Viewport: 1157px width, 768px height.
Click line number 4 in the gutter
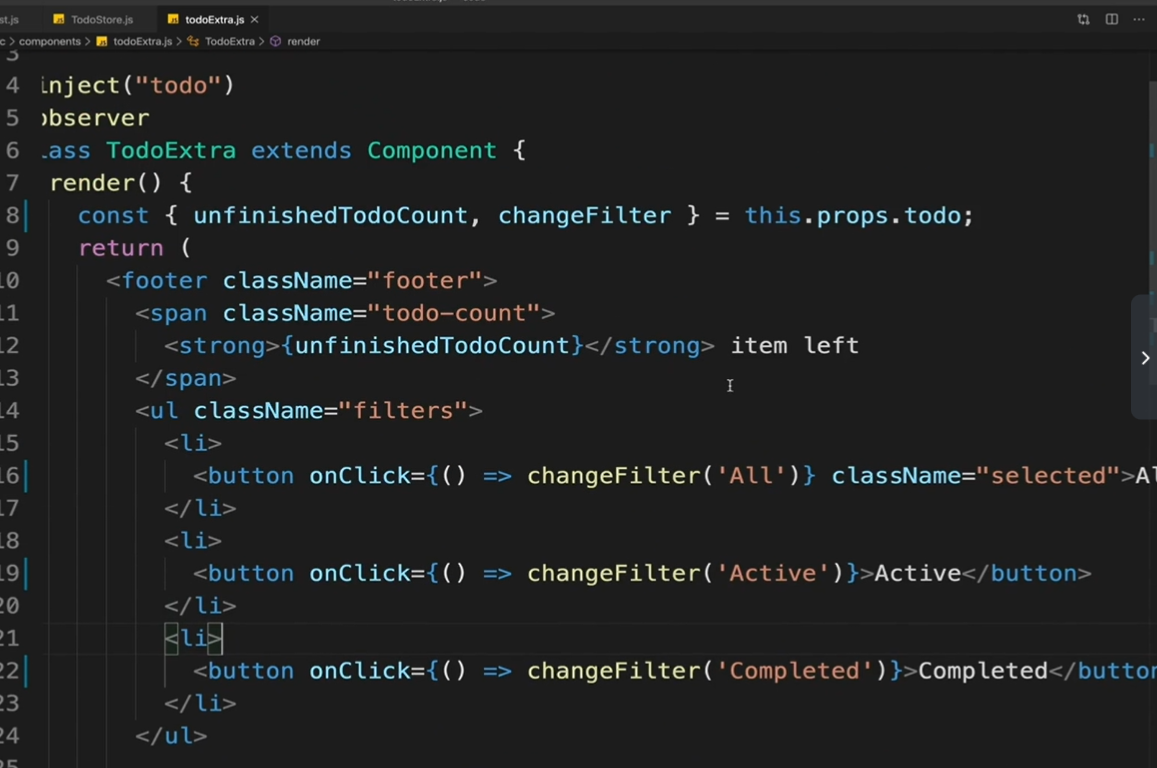pos(12,85)
